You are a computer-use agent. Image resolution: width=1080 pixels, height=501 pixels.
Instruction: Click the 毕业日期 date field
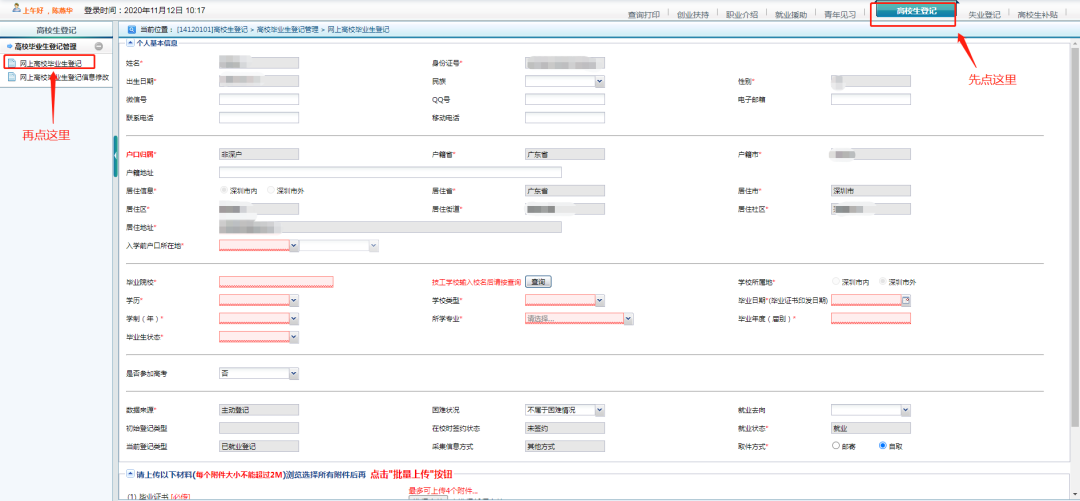866,300
